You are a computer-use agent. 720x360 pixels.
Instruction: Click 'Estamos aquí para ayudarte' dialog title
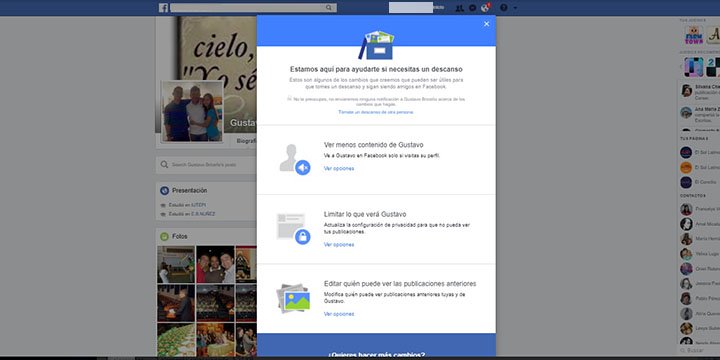[376, 69]
